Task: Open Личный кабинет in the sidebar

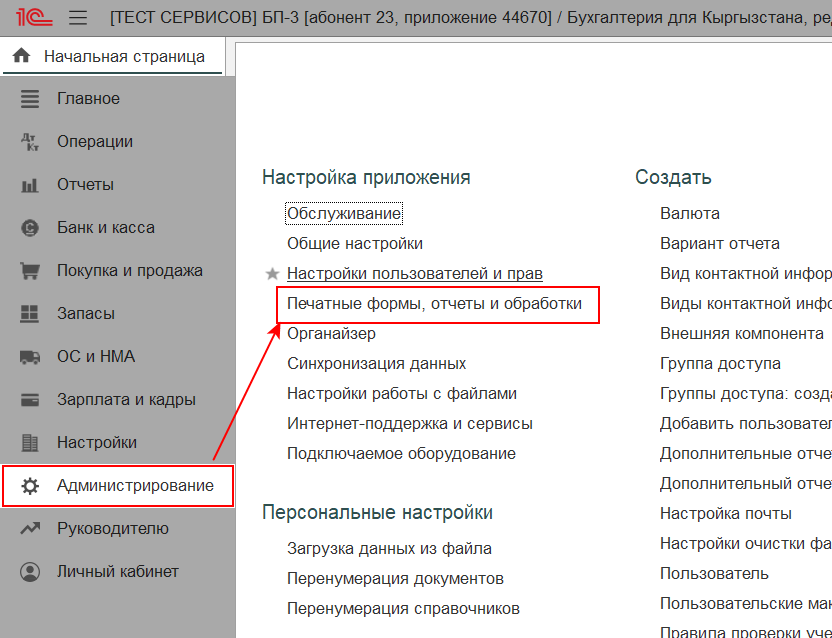Action: click(117, 572)
